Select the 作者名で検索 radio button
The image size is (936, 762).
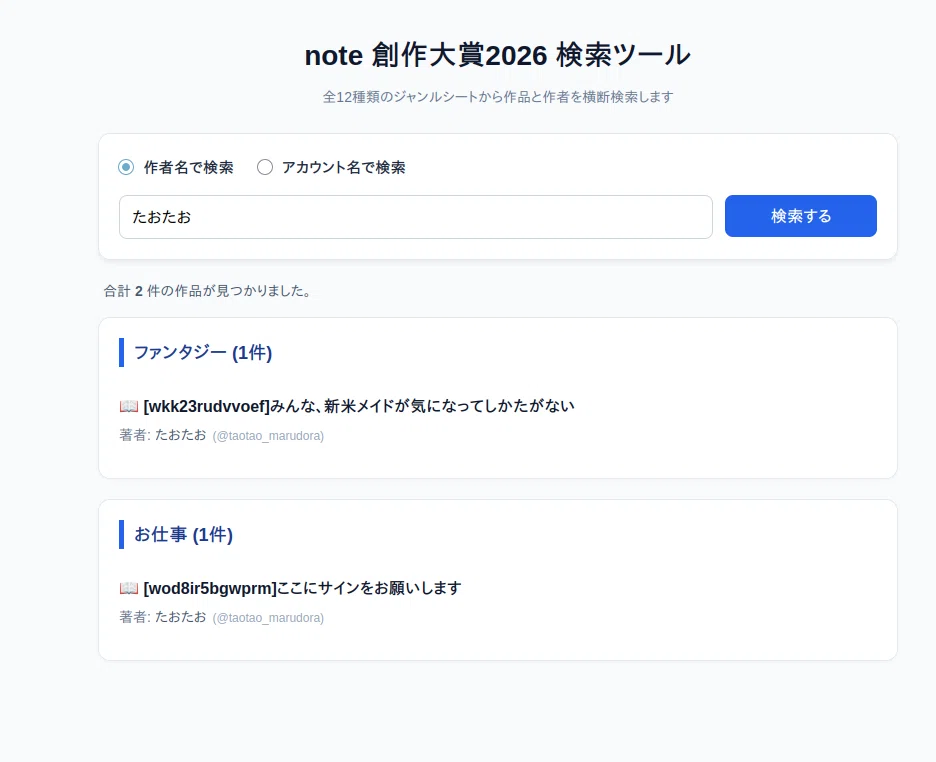[126, 167]
